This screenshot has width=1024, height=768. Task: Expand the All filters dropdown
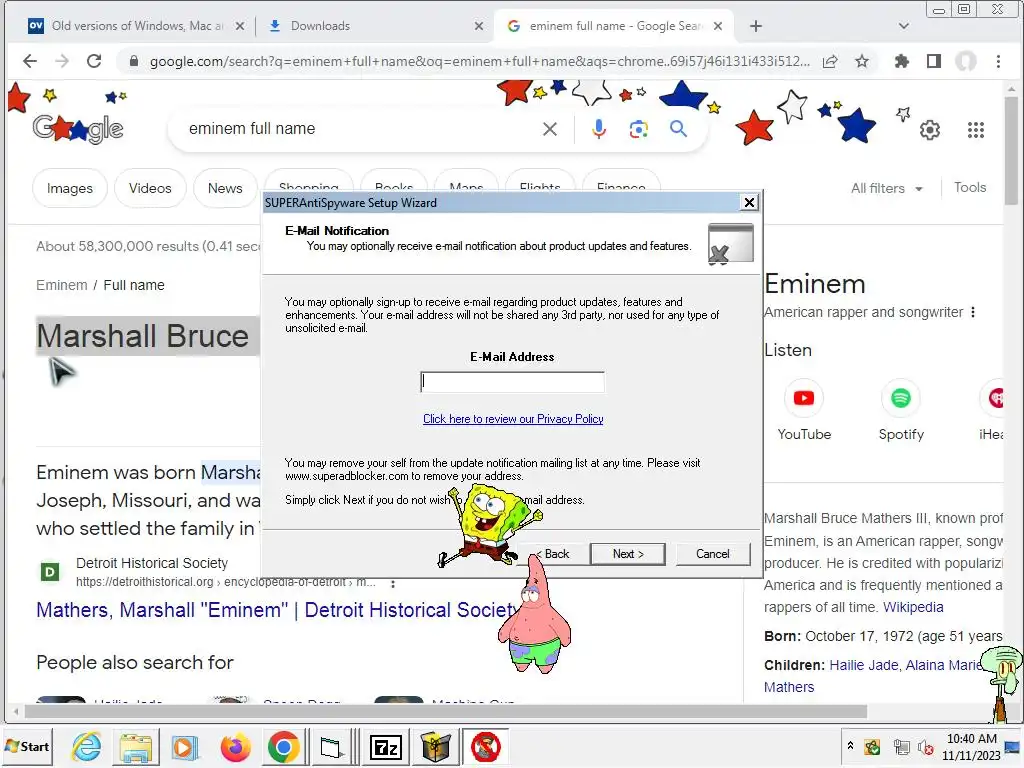[887, 188]
